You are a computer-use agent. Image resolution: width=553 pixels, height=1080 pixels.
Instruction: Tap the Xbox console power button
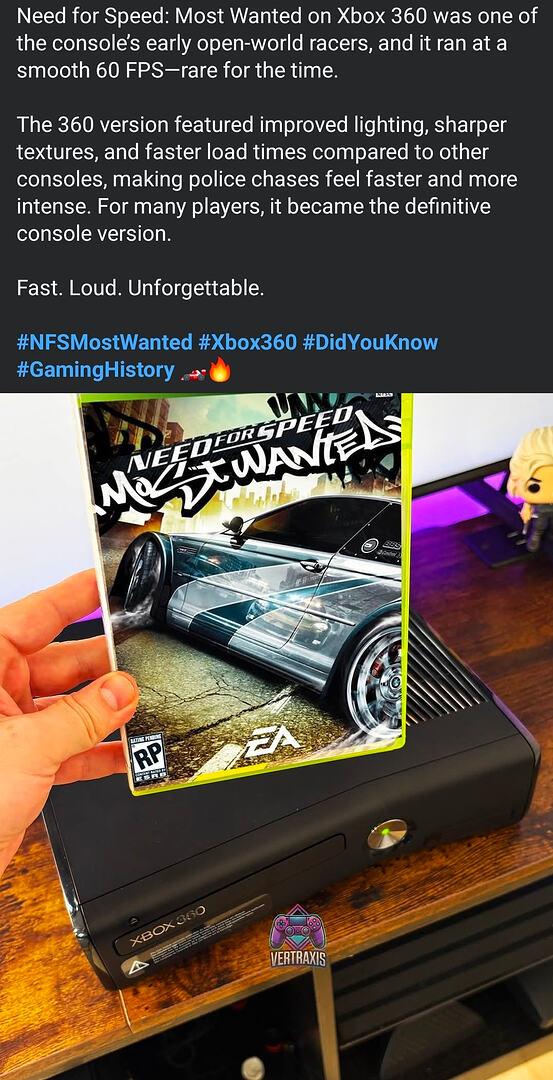pos(387,833)
